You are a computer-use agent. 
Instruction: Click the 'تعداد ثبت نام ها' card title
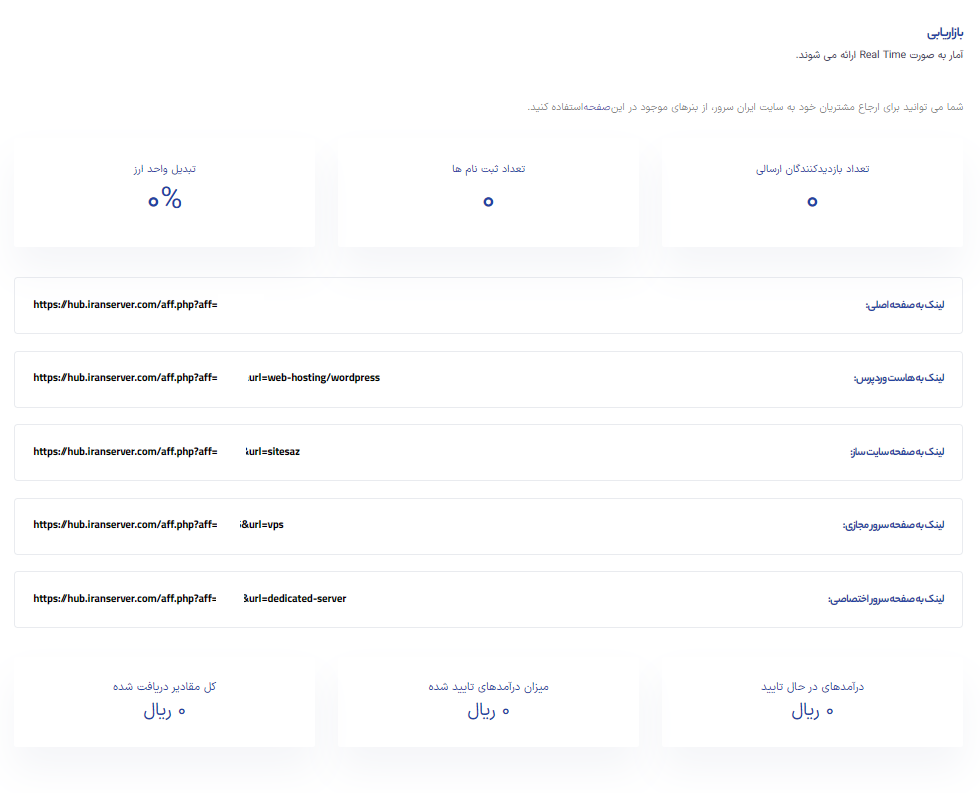coord(488,169)
